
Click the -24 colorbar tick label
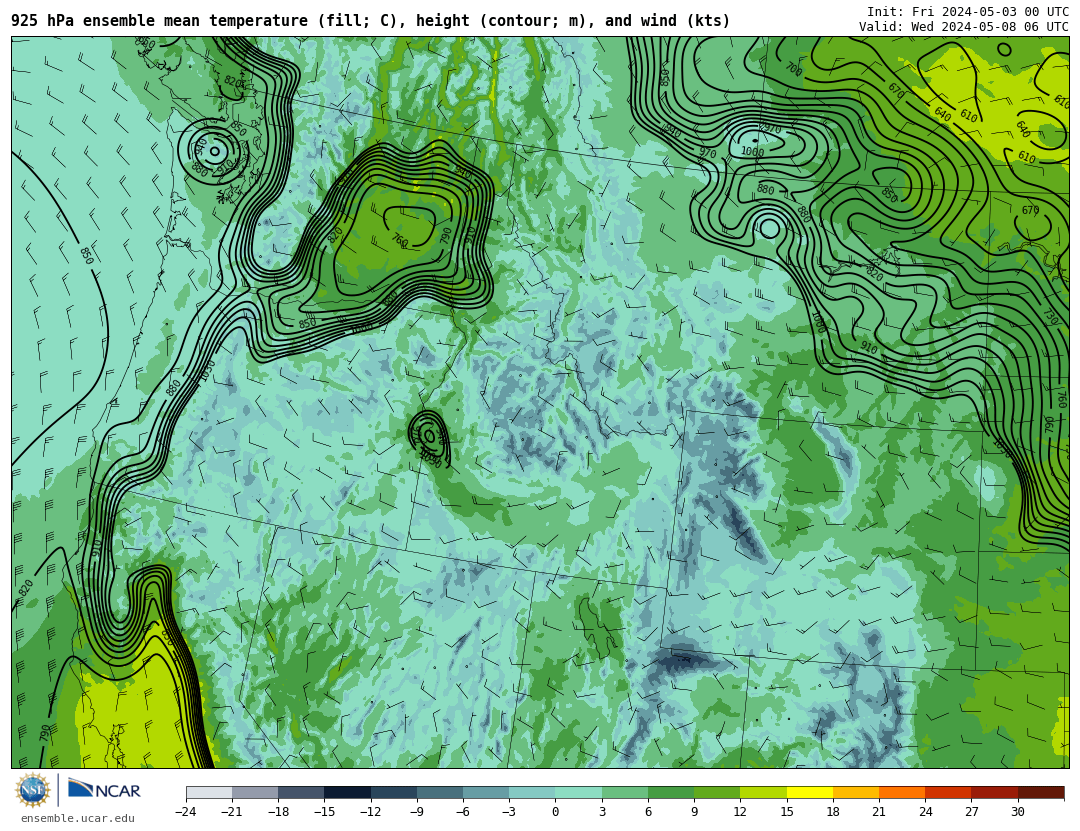pos(186,812)
